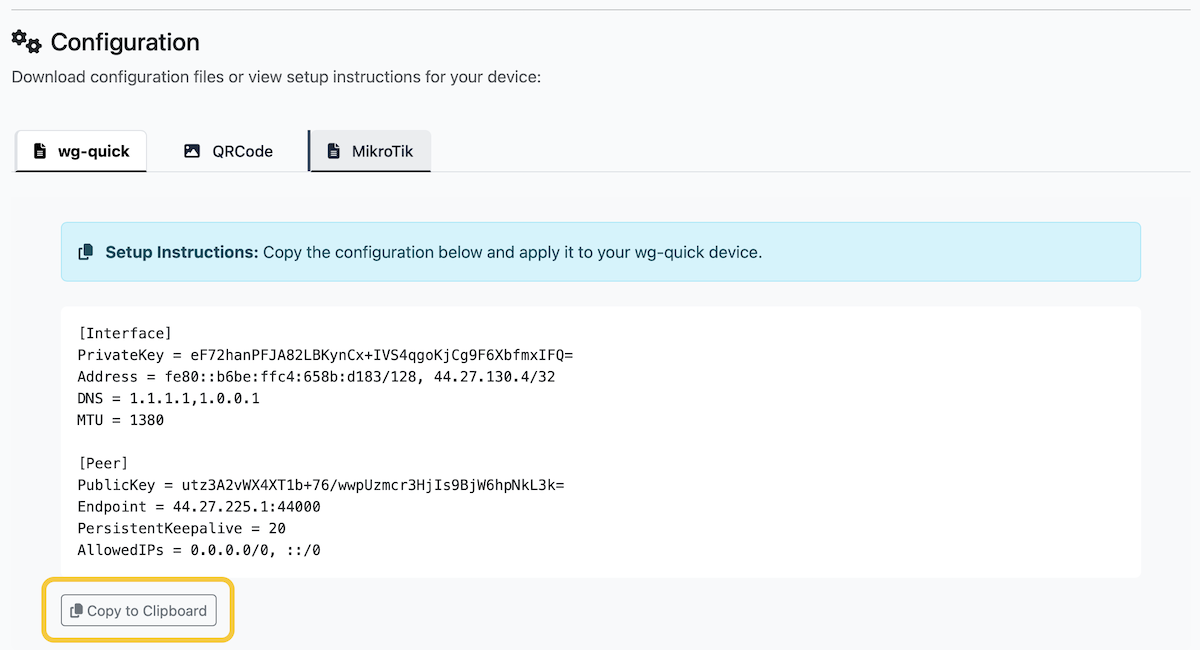The height and width of the screenshot is (650, 1200).
Task: Click the Setup Instructions bold label
Action: (182, 252)
